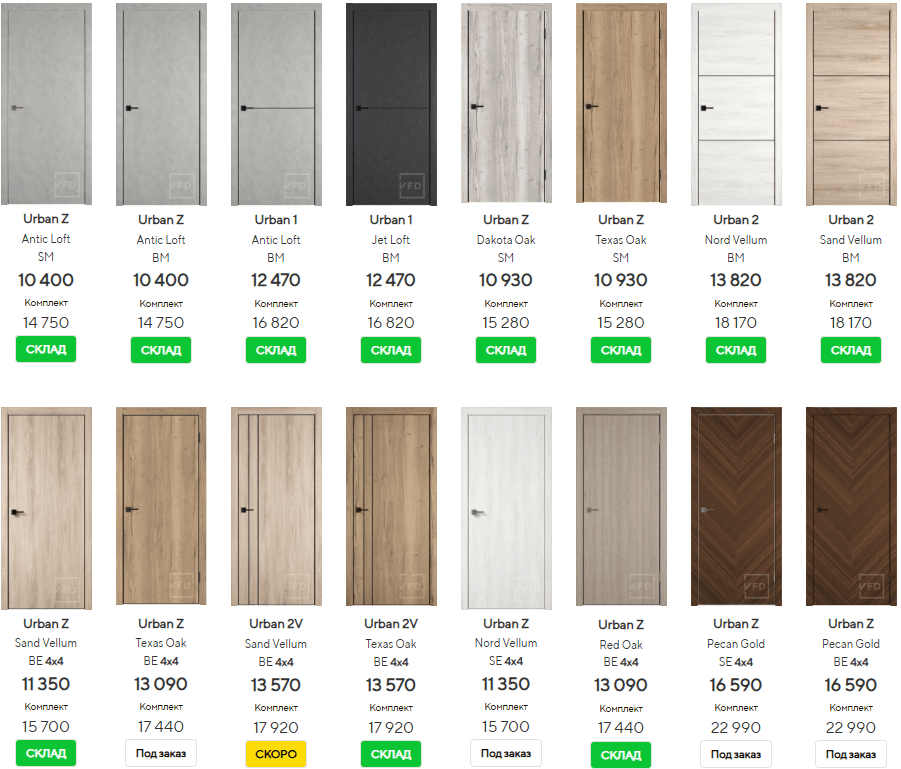Image resolution: width=901 pixels, height=769 pixels.
Task: Open the Urban Z Nord Vellum SE 4x4 door image
Action: [506, 508]
